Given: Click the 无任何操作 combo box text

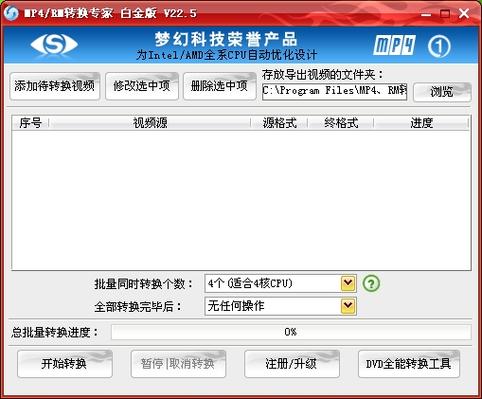Looking at the screenshot, I should (x=236, y=306).
